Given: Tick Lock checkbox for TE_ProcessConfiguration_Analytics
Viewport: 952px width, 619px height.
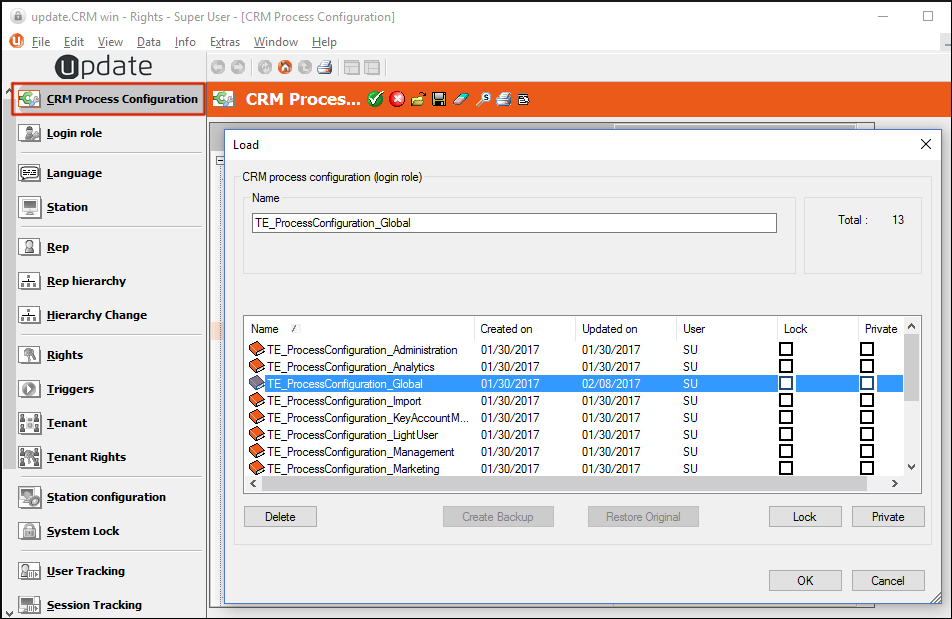Looking at the screenshot, I should coord(786,366).
